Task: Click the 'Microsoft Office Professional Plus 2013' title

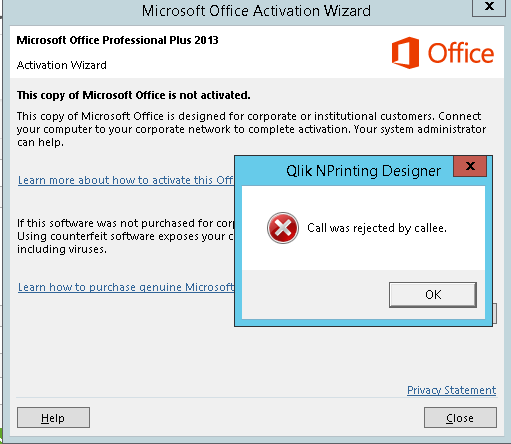Action: pyautogui.click(x=117, y=40)
